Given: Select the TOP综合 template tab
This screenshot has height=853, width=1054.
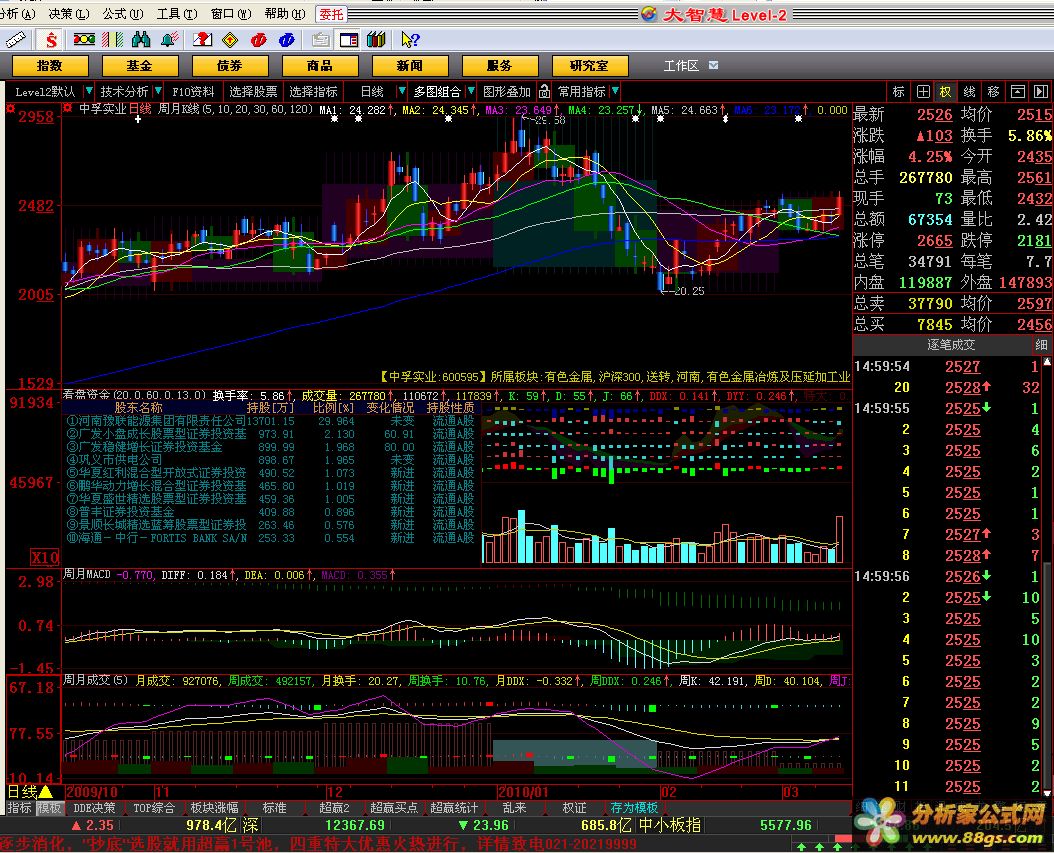Looking at the screenshot, I should coord(154,808).
